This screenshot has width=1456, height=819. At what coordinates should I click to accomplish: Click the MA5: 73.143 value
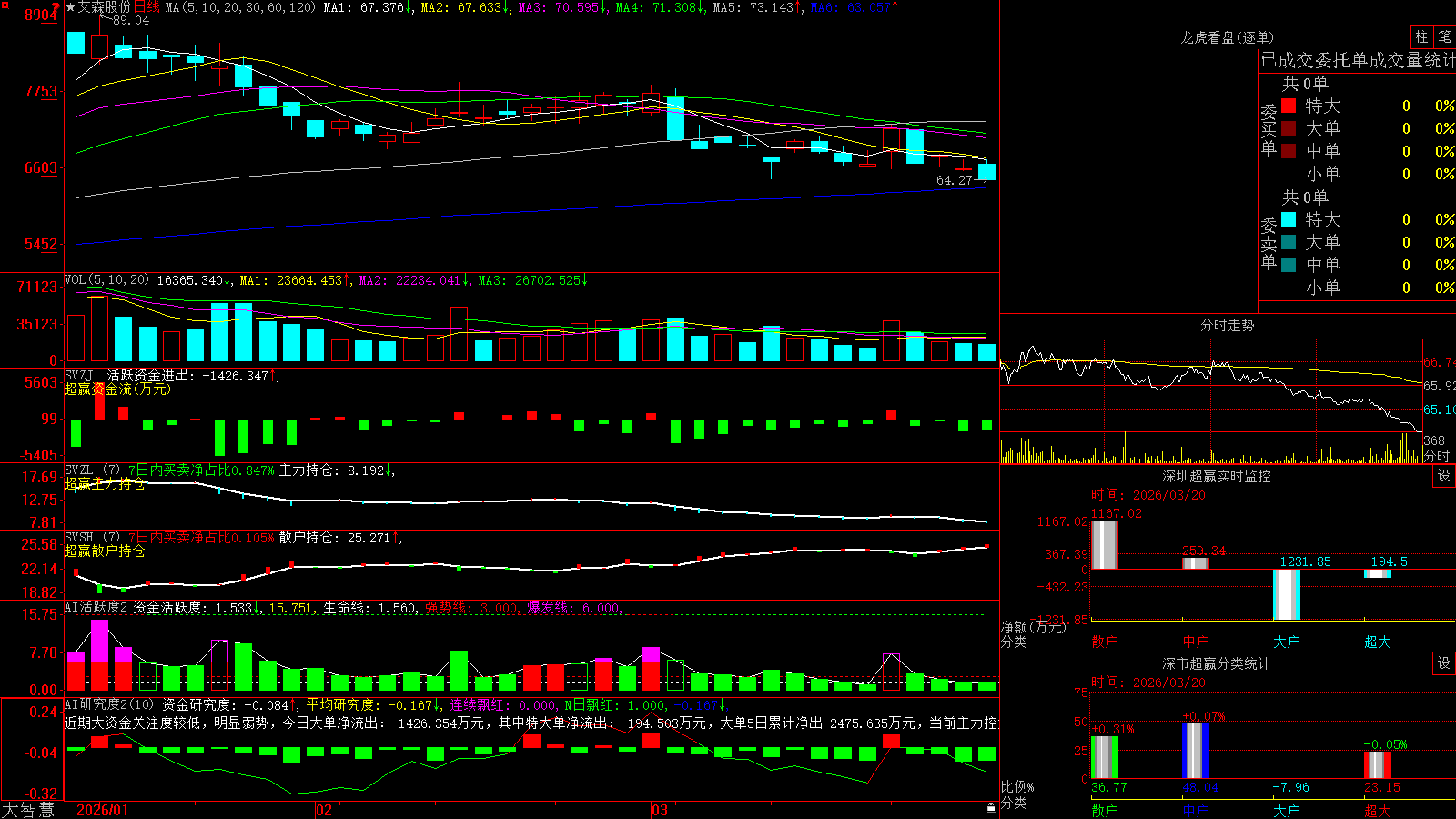click(x=756, y=7)
